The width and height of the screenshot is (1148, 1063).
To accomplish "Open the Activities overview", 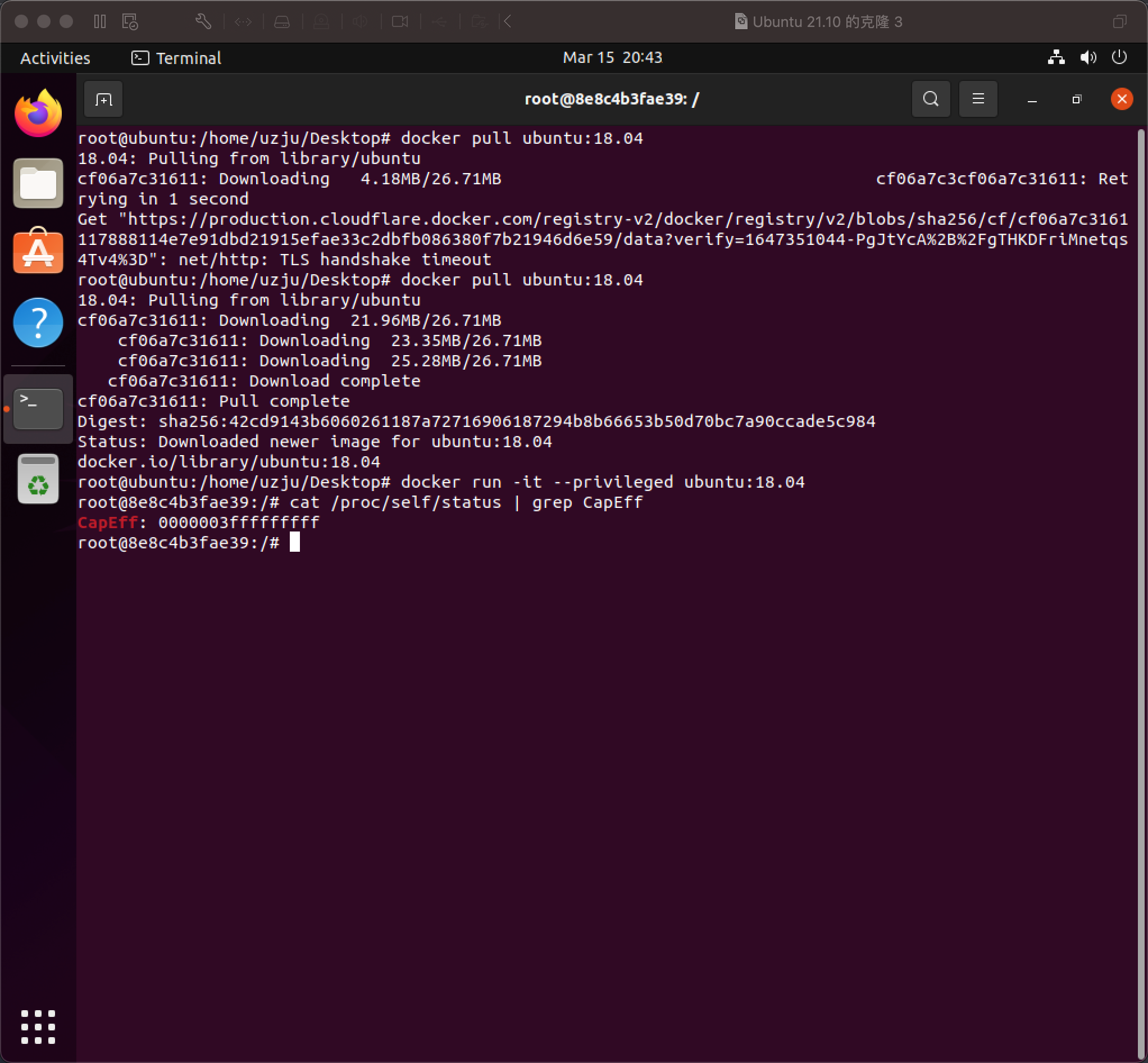I will (55, 58).
